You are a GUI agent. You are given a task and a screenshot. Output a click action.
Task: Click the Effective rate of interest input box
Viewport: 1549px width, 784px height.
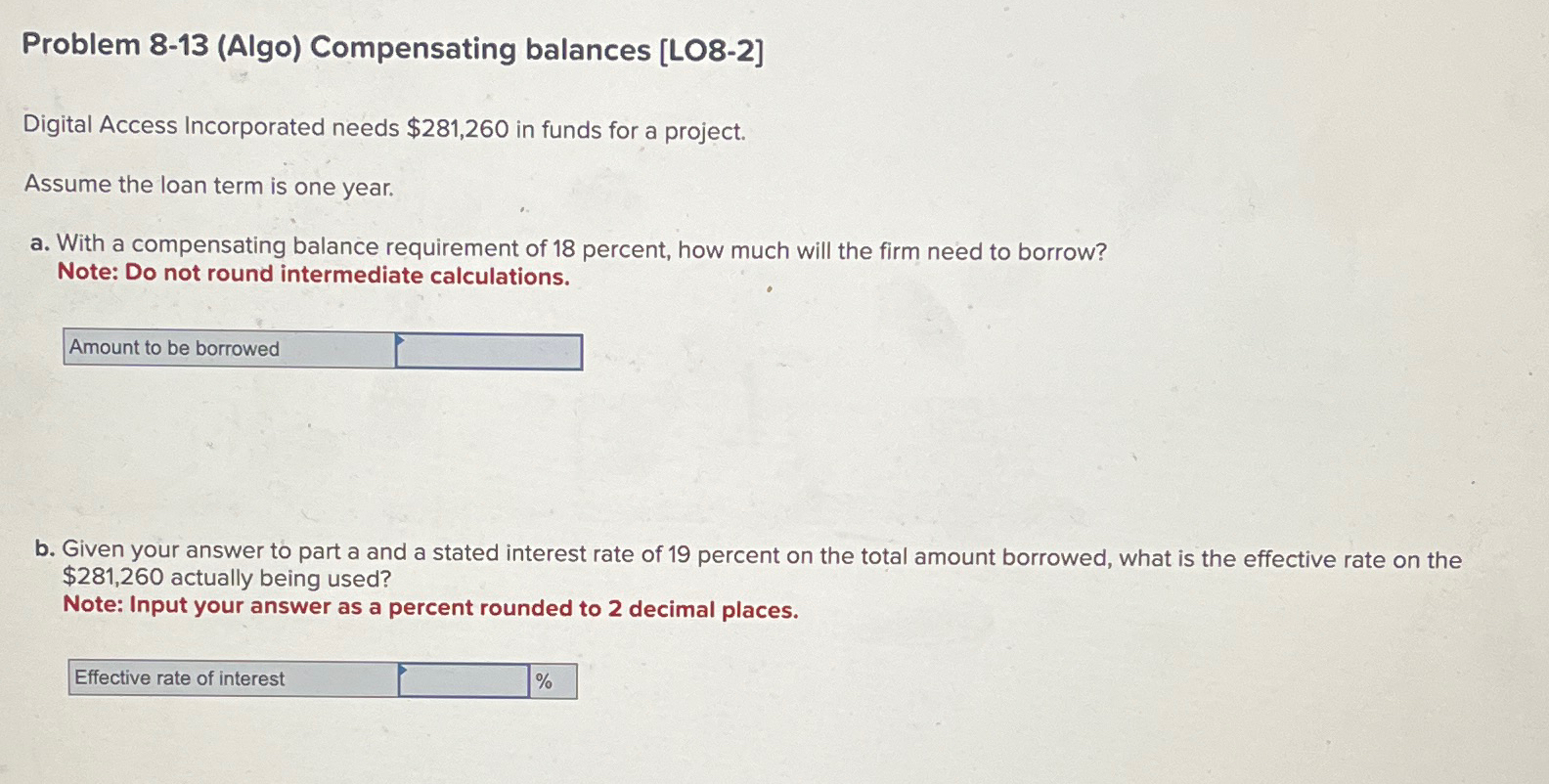(462, 678)
